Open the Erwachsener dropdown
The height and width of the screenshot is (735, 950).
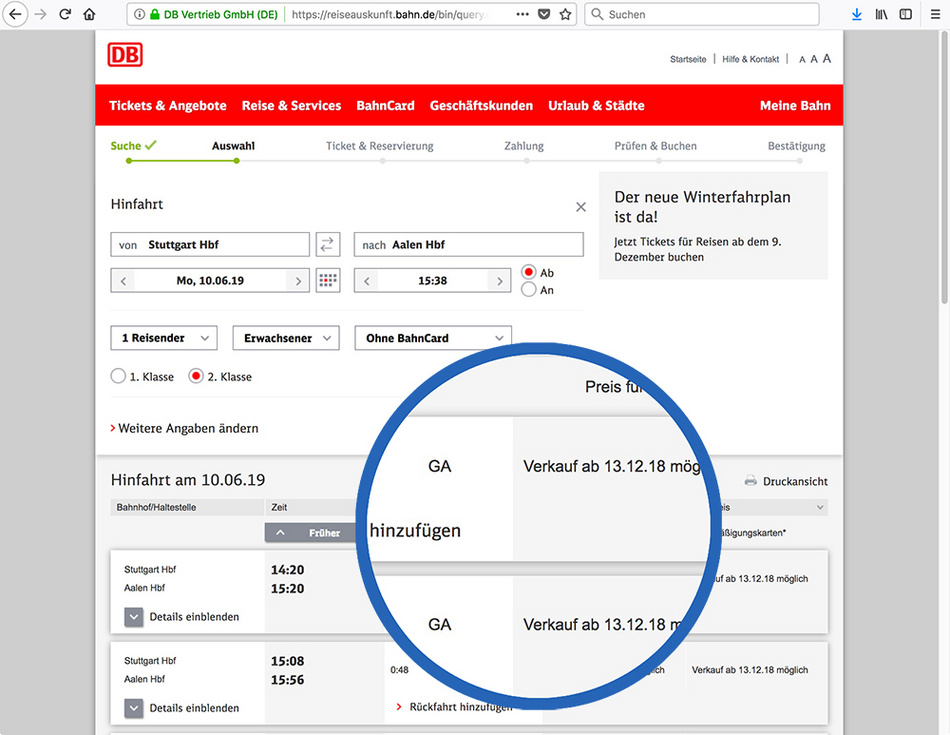click(286, 338)
